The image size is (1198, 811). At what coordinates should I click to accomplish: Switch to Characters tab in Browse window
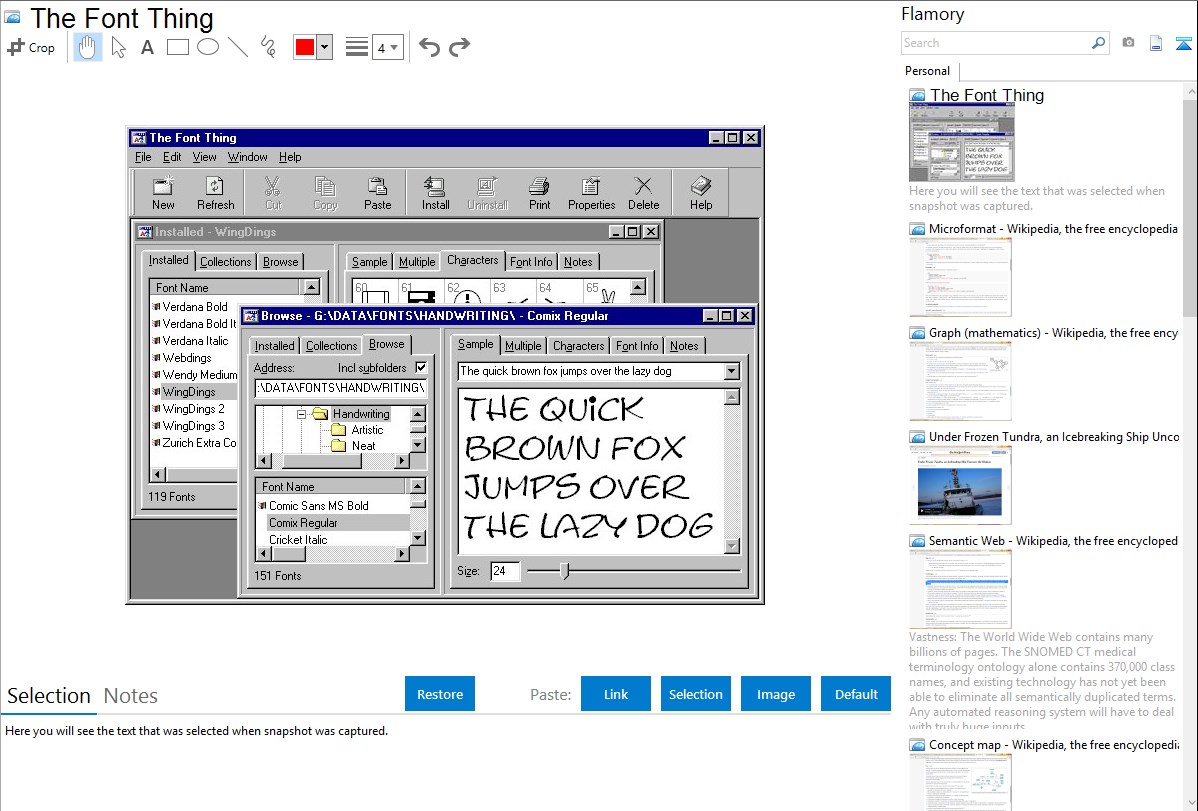[x=578, y=345]
